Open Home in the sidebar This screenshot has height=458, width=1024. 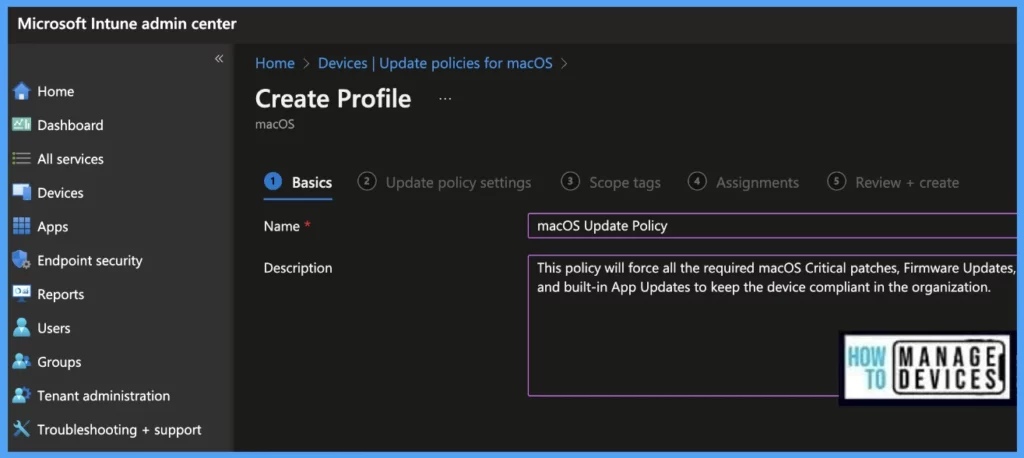[x=56, y=91]
